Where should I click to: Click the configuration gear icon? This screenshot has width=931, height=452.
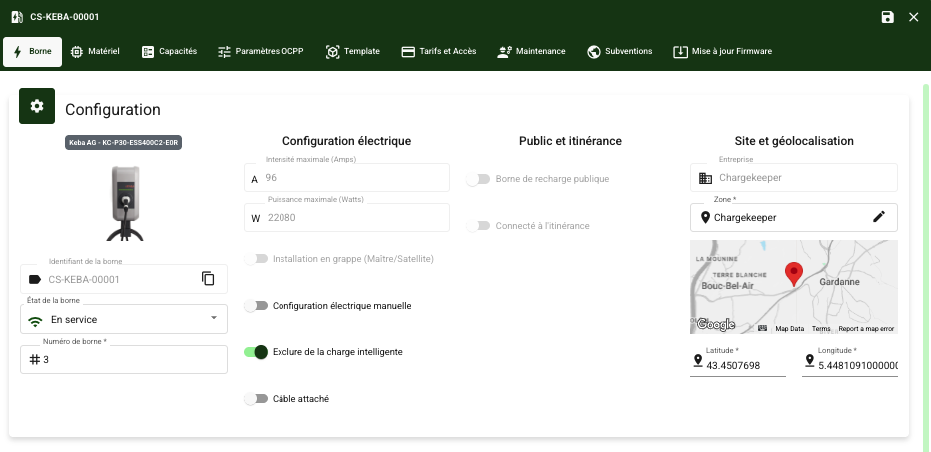tap(37, 106)
